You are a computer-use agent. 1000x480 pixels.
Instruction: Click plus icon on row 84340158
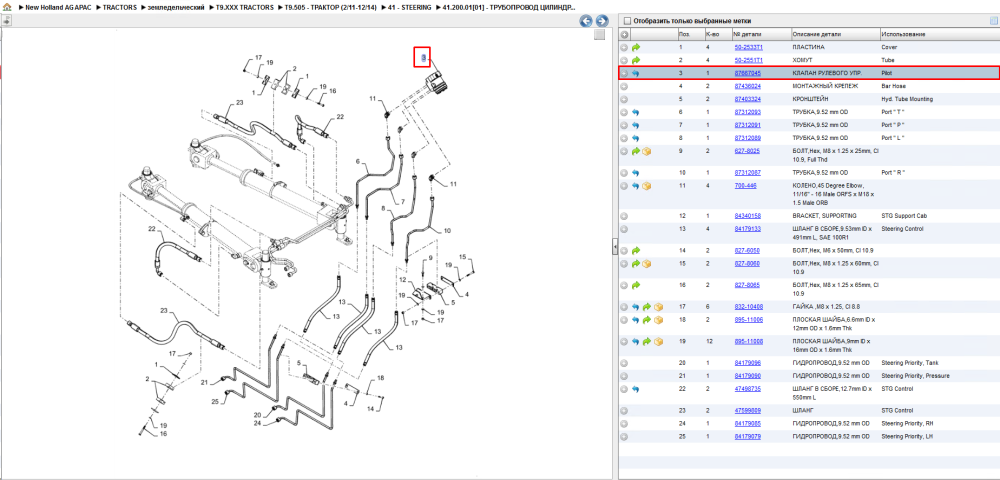click(x=624, y=215)
